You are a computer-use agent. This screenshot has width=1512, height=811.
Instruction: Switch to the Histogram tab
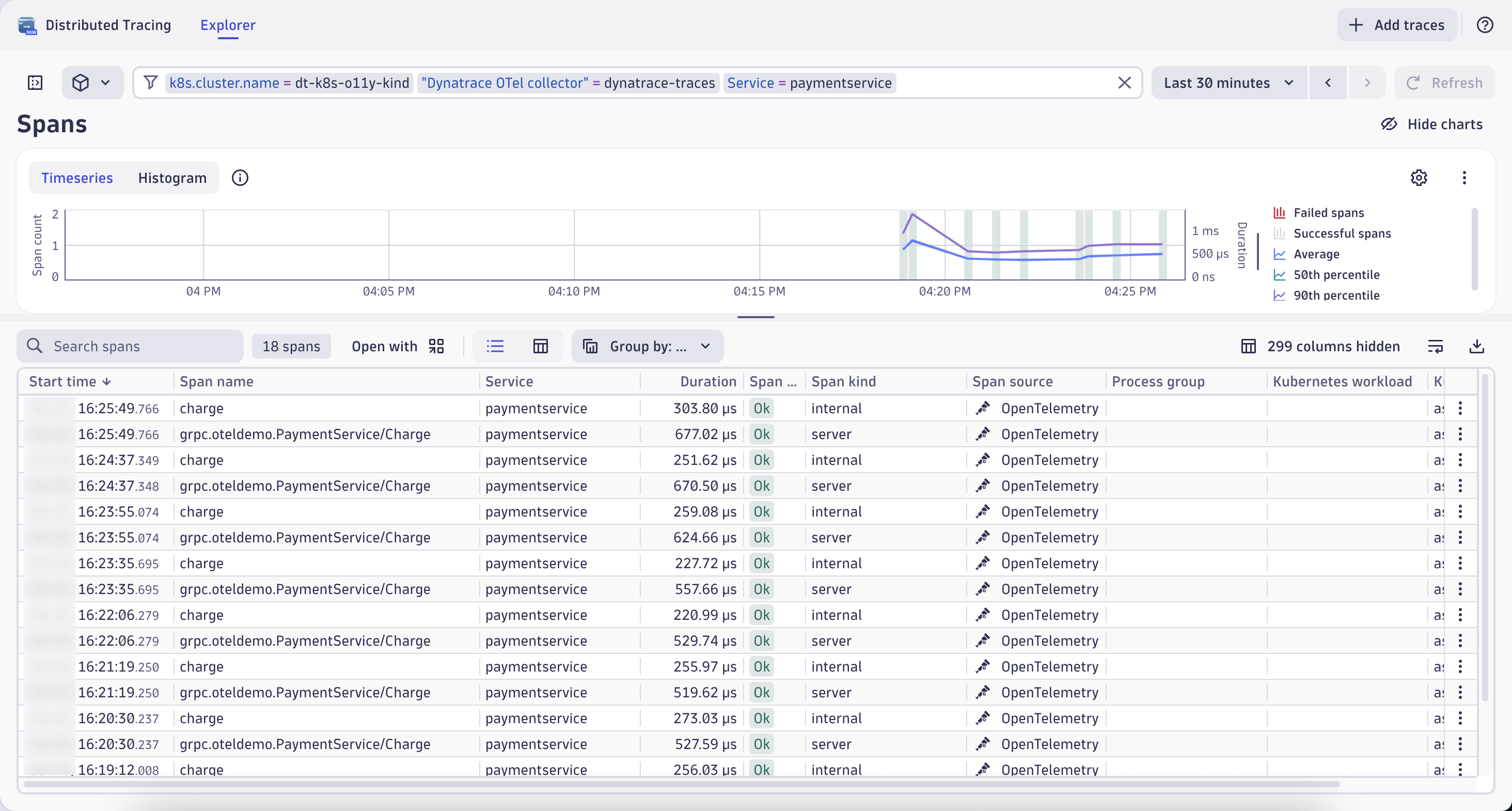pyautogui.click(x=171, y=177)
